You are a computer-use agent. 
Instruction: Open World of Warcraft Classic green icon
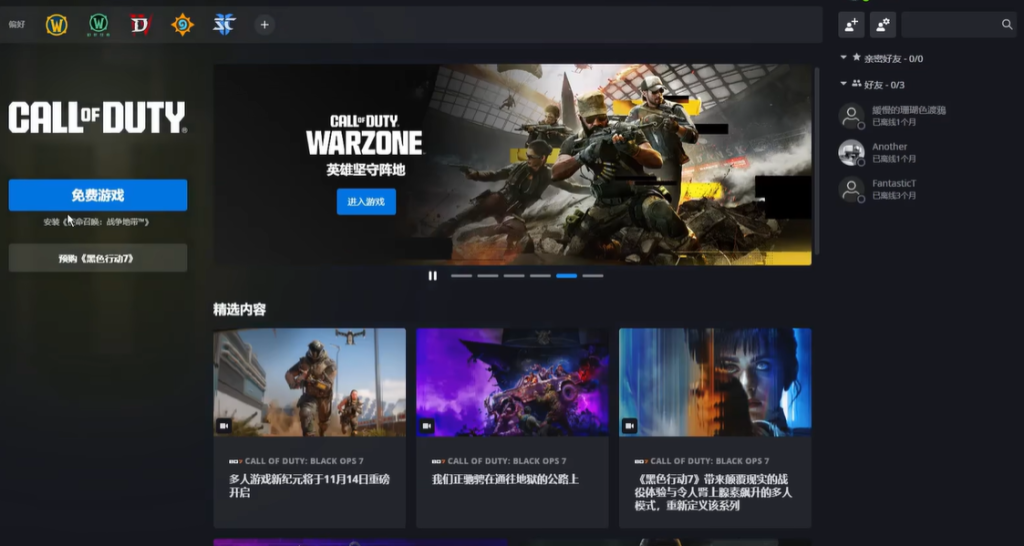click(x=98, y=25)
